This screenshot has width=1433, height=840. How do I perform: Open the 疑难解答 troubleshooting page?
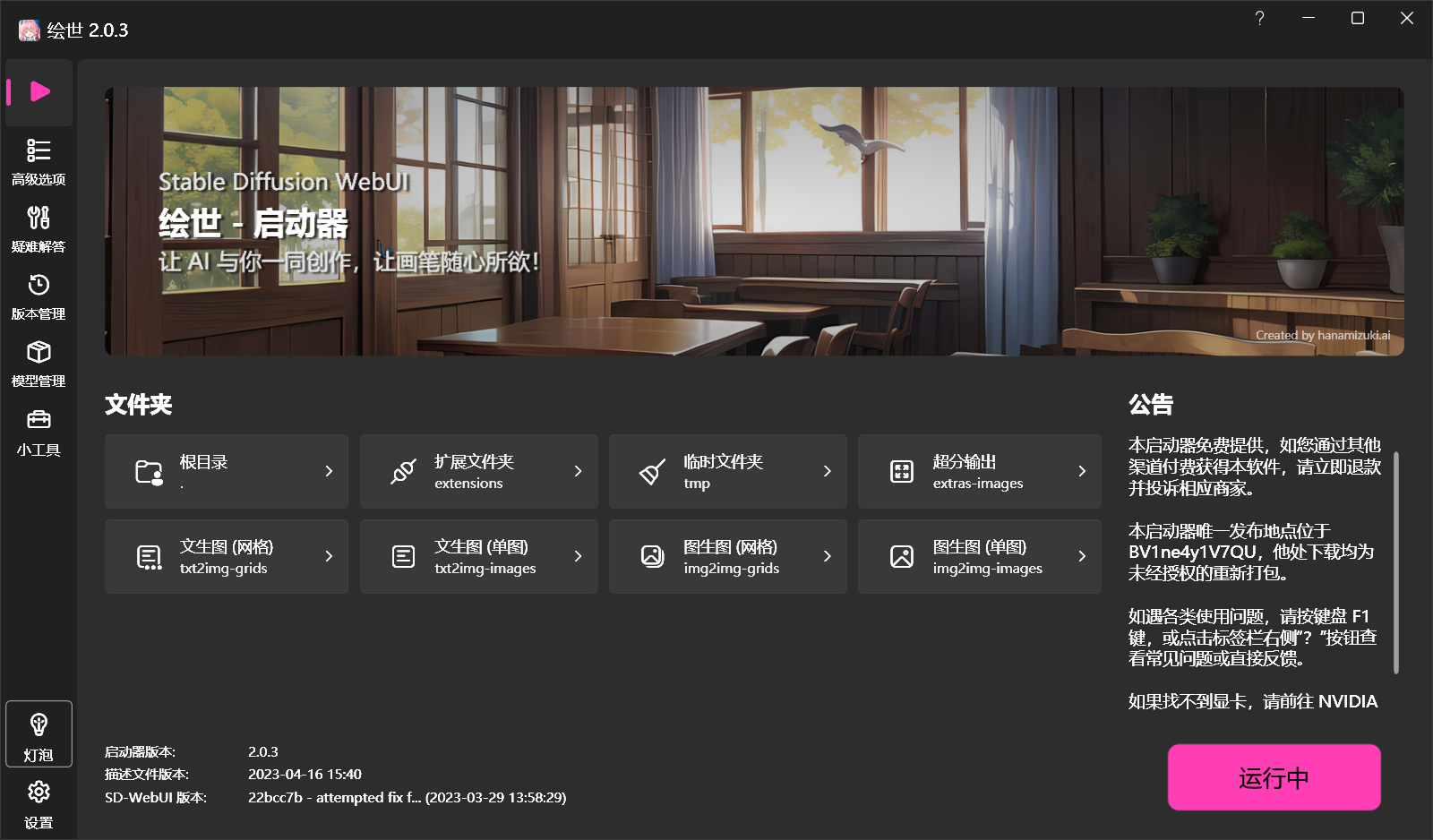[x=39, y=228]
